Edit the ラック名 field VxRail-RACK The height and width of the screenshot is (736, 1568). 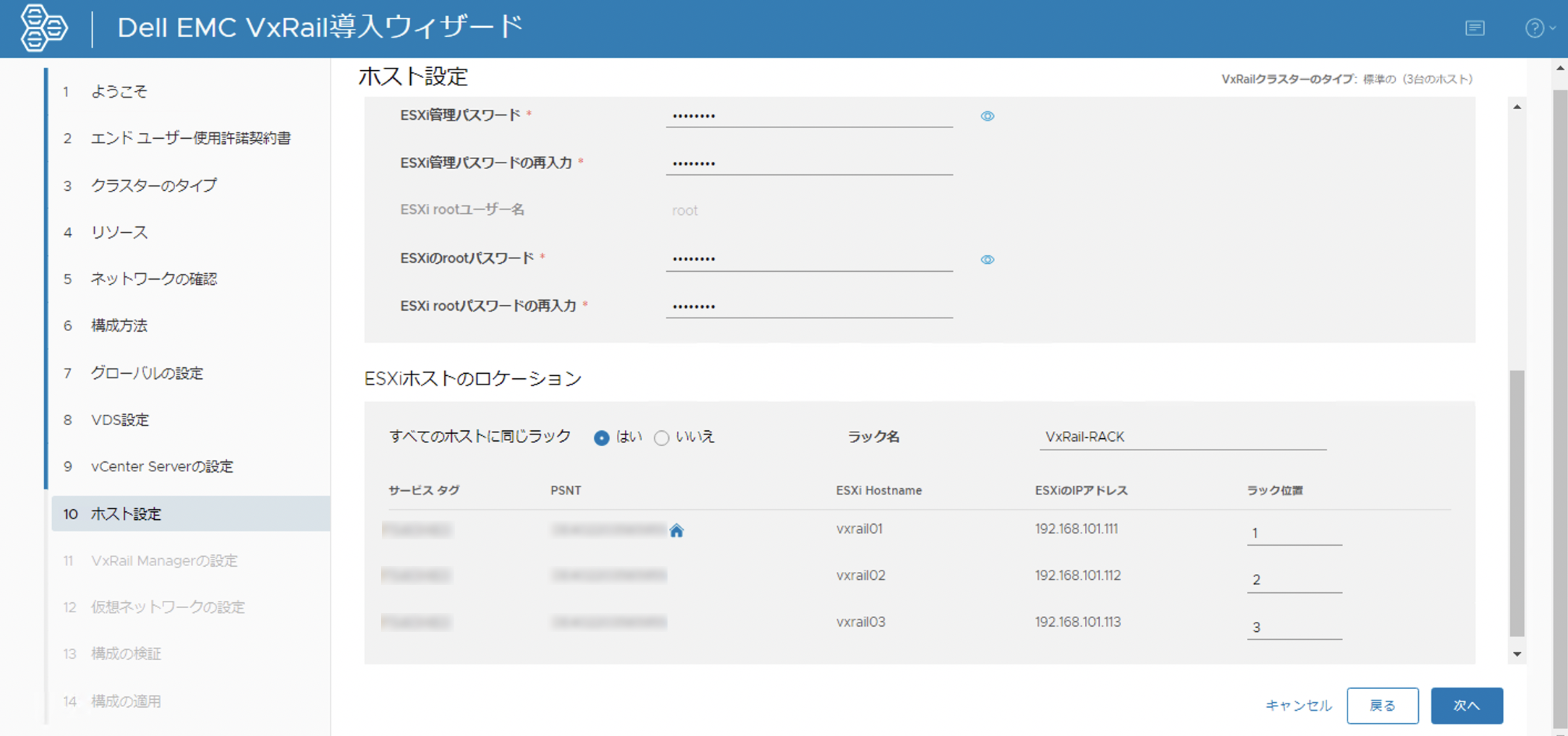click(x=1182, y=437)
